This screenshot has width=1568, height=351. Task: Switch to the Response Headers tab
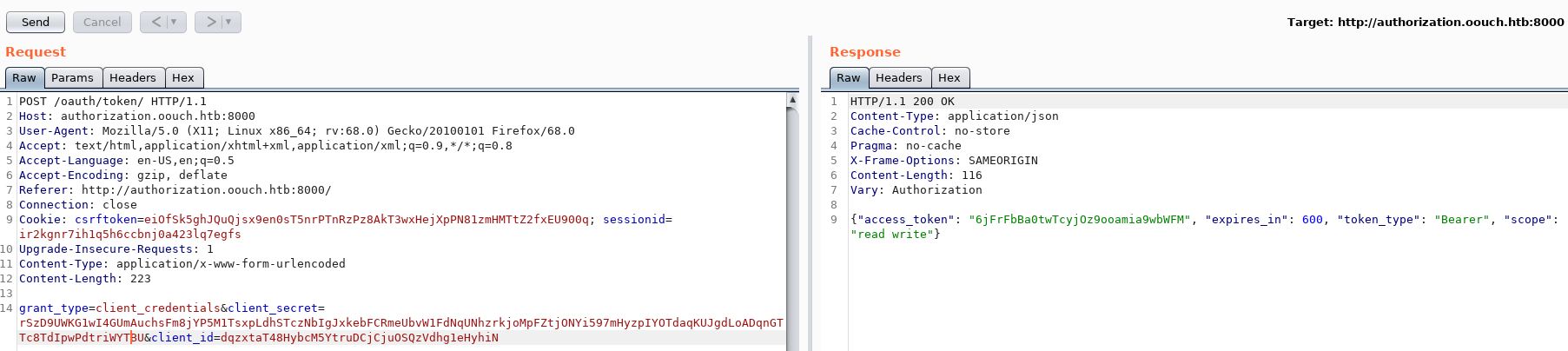click(x=898, y=78)
